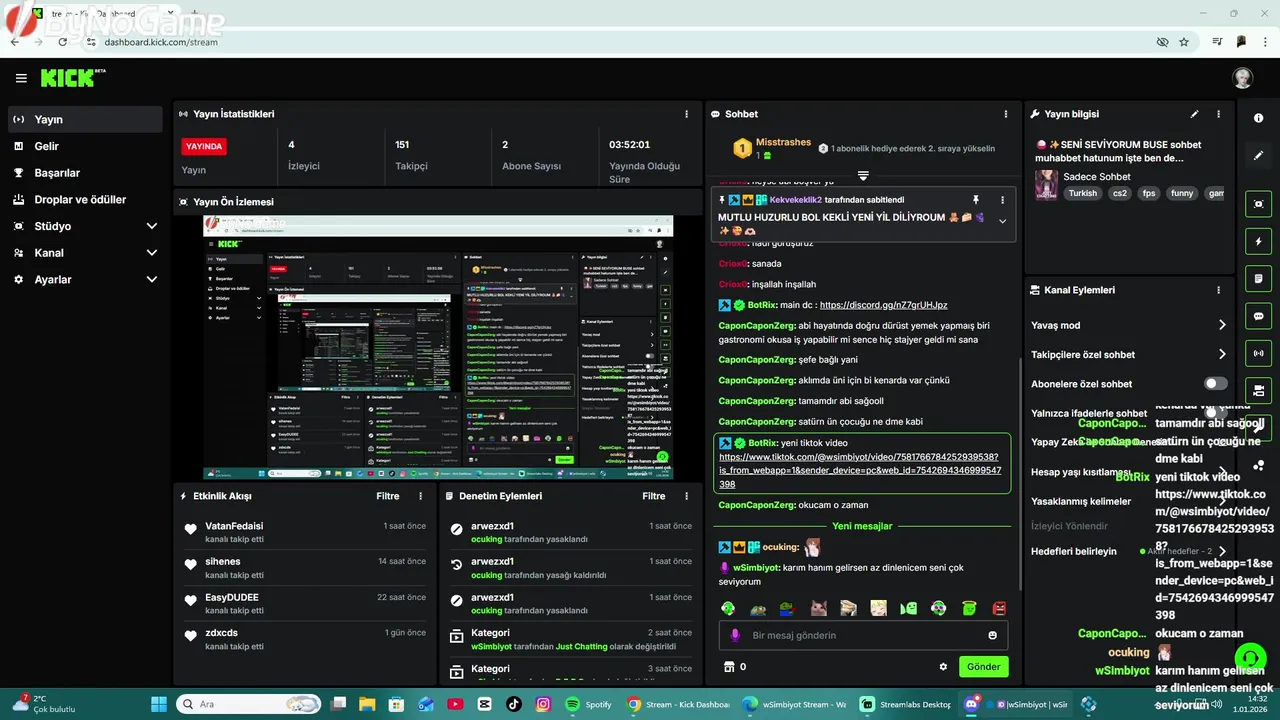1280x720 pixels.
Task: Click the shop icon below the chat
Action: click(729, 666)
